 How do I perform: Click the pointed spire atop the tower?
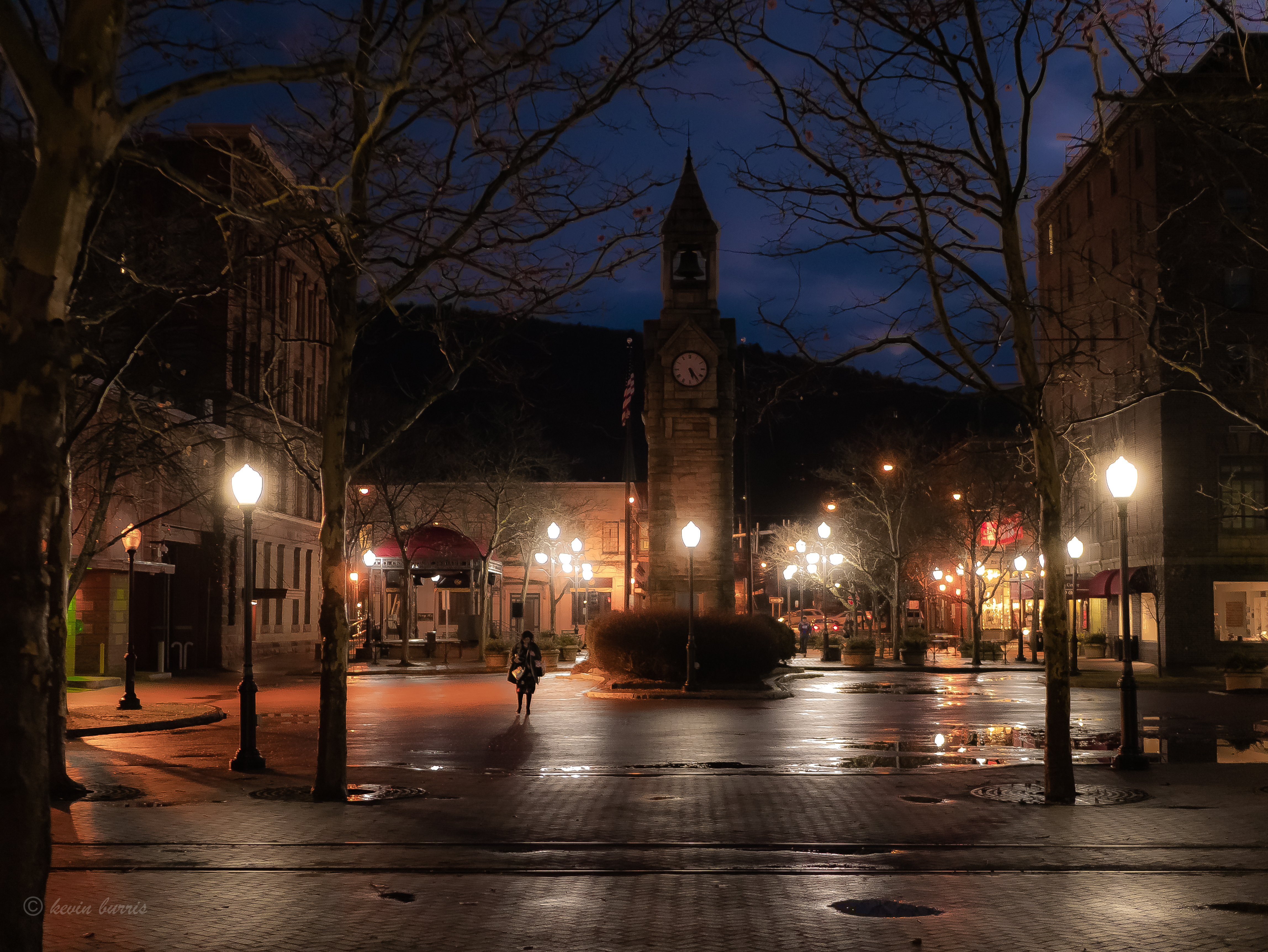(x=688, y=189)
